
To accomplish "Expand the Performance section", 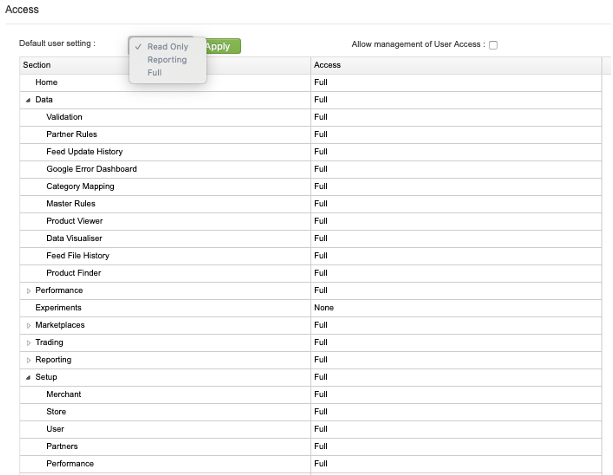I will coord(28,290).
